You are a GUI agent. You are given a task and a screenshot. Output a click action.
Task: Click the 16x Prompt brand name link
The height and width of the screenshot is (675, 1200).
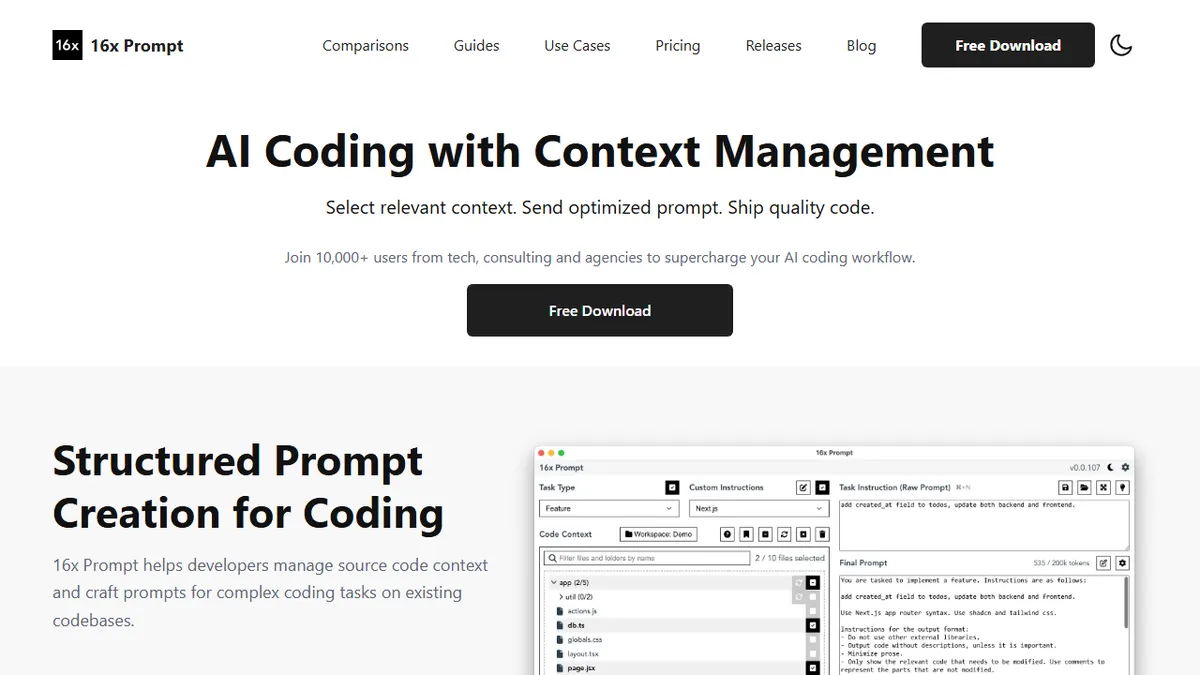click(137, 45)
